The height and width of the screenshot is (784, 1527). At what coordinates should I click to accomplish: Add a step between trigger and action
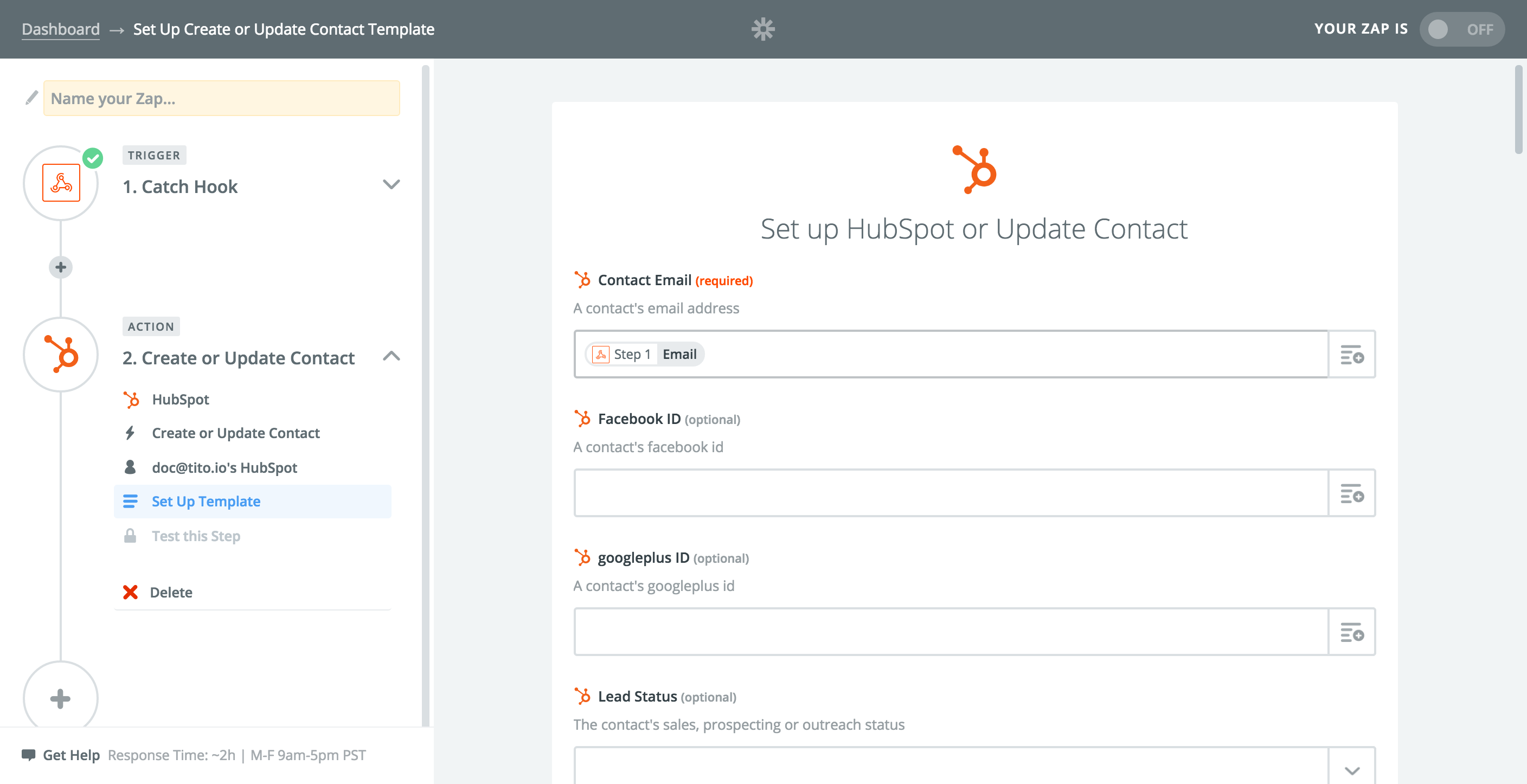pyautogui.click(x=61, y=267)
